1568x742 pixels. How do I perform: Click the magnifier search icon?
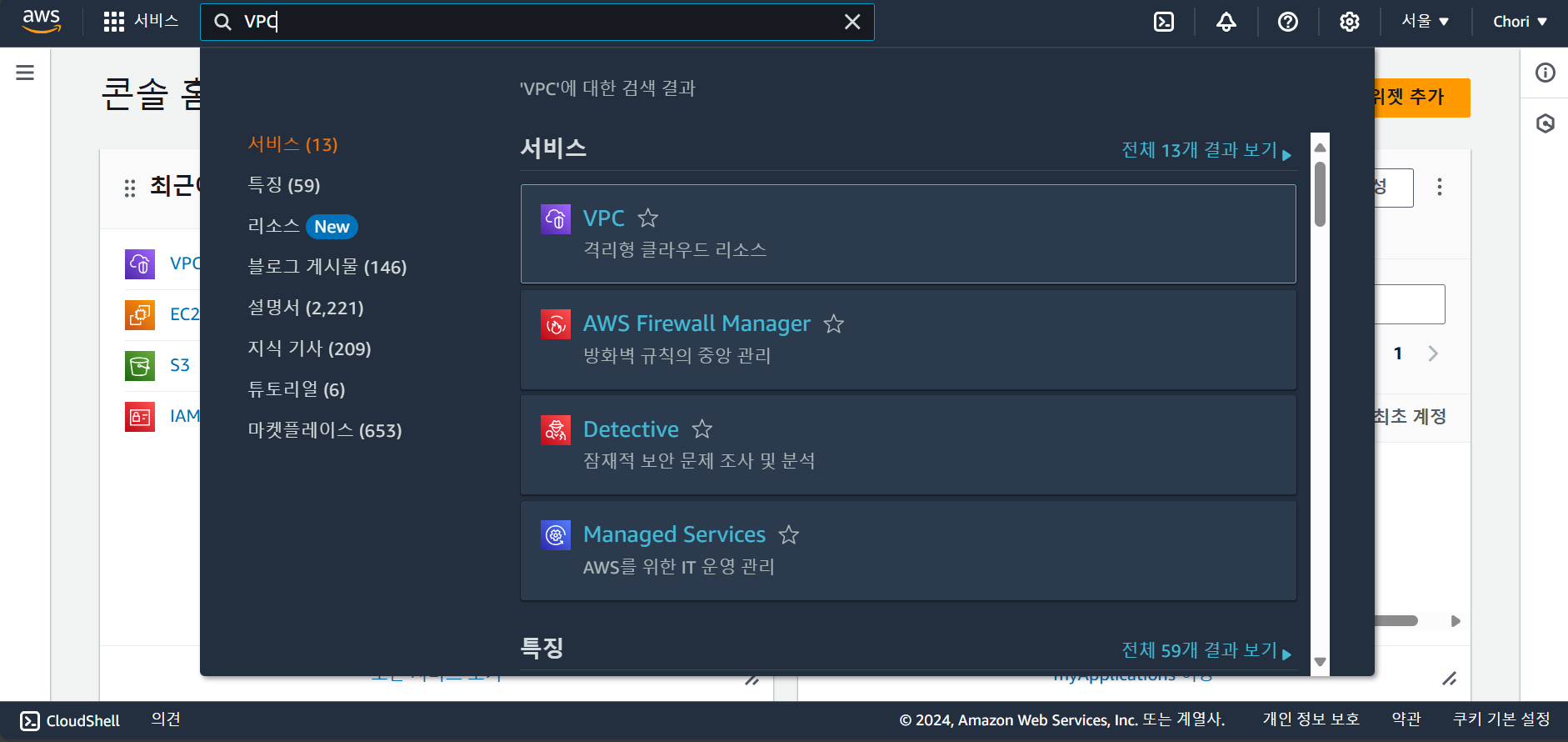click(x=222, y=22)
